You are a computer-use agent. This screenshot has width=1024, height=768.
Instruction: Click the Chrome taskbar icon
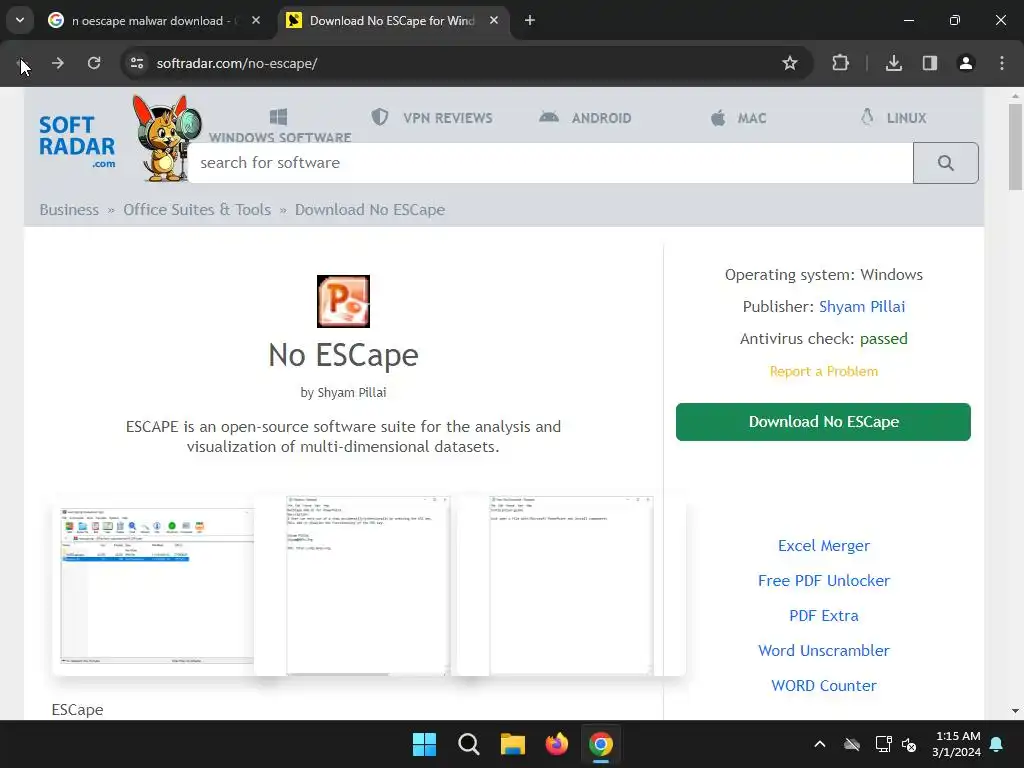(601, 744)
